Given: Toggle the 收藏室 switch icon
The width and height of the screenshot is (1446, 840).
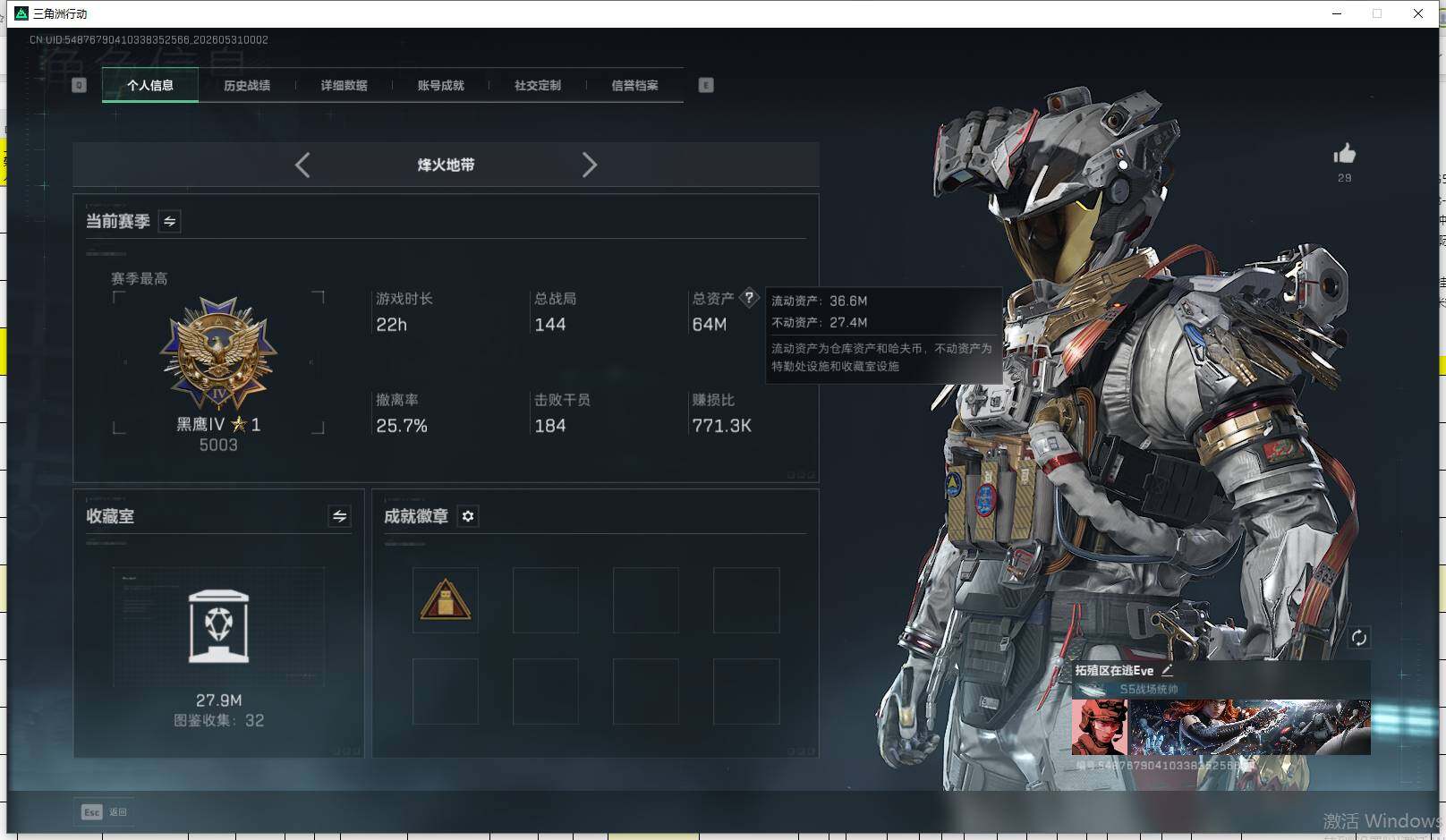Looking at the screenshot, I should click(339, 516).
